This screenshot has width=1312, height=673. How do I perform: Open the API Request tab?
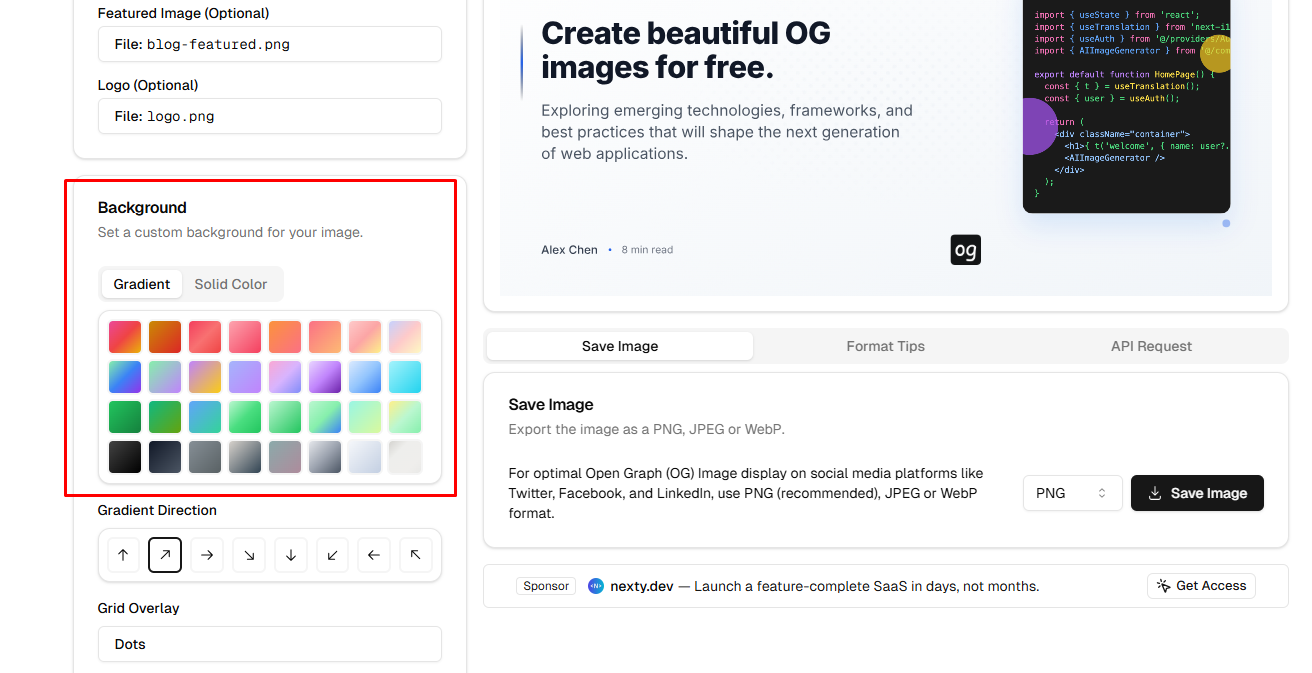click(1151, 346)
